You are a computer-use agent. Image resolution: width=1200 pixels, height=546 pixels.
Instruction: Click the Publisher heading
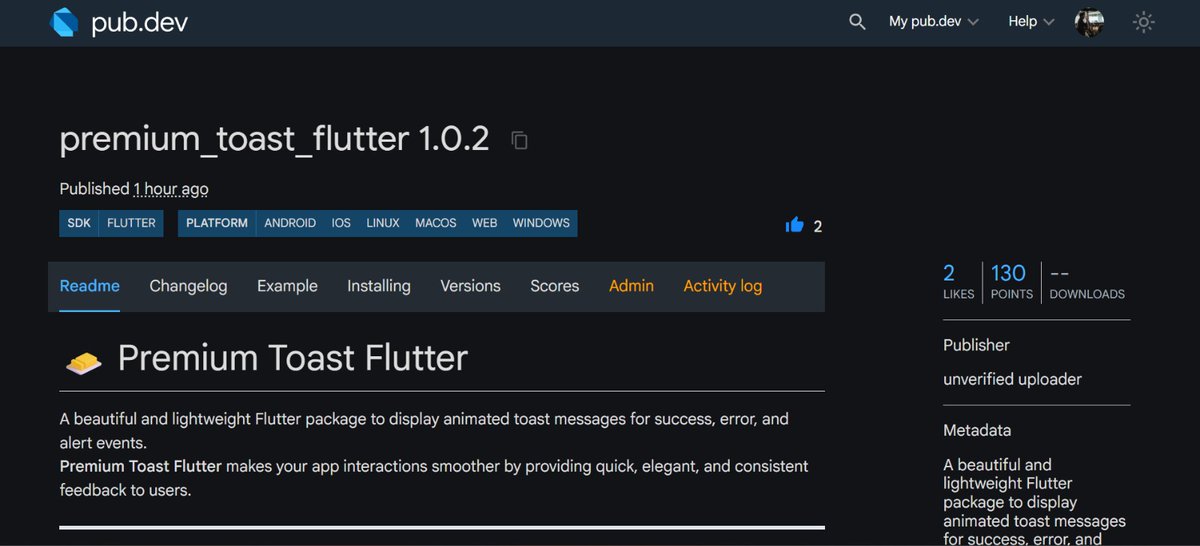coord(976,345)
